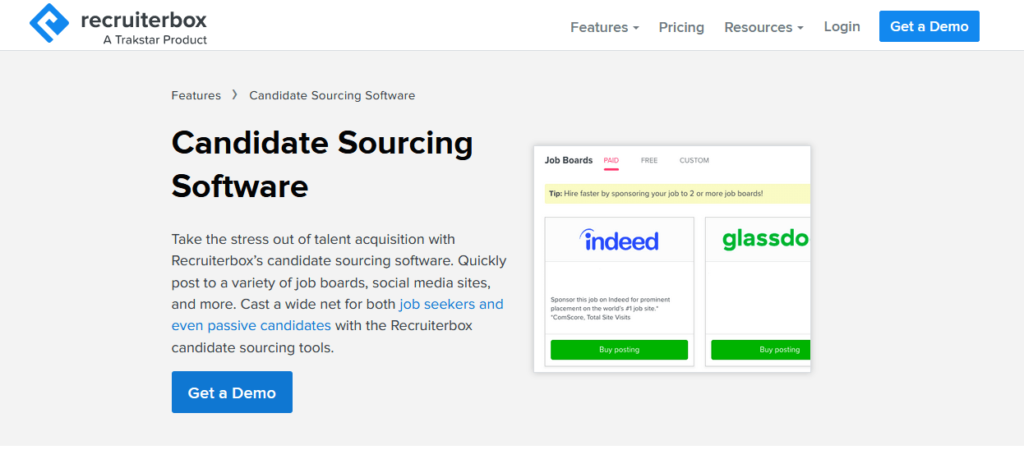The height and width of the screenshot is (450, 1024).
Task: Go to the Login page
Action: tap(841, 27)
